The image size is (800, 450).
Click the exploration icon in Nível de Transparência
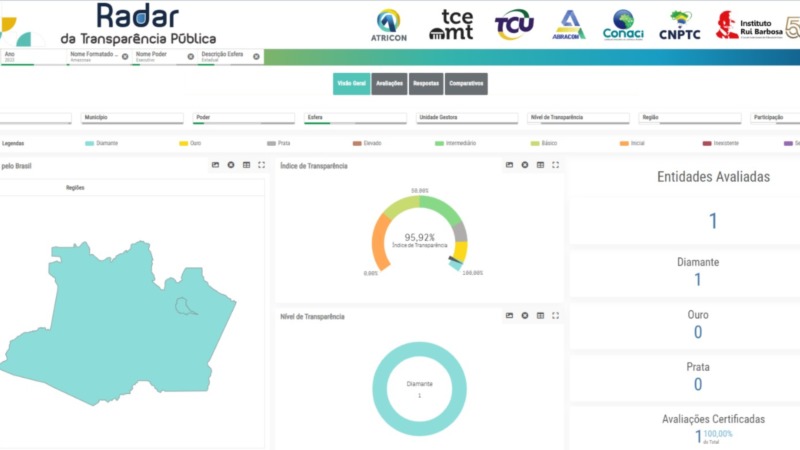tap(524, 315)
